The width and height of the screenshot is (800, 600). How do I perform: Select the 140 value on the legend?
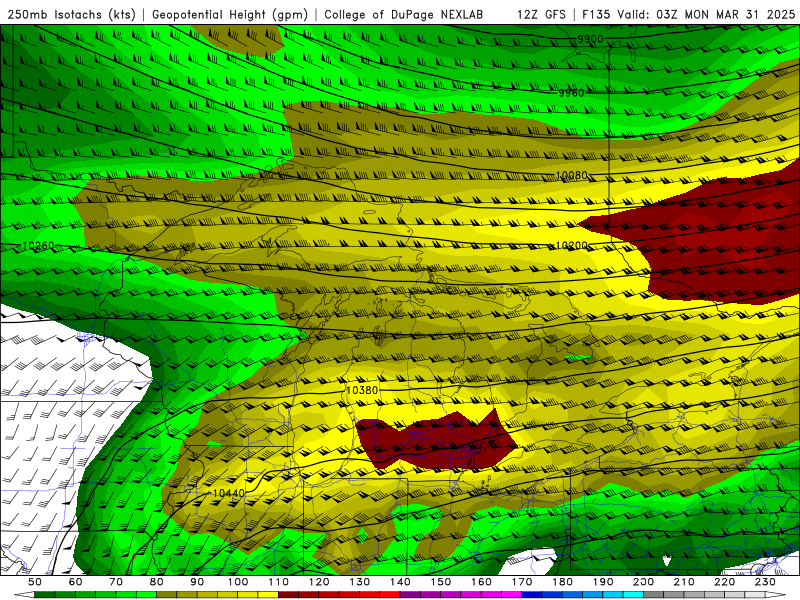point(401,582)
